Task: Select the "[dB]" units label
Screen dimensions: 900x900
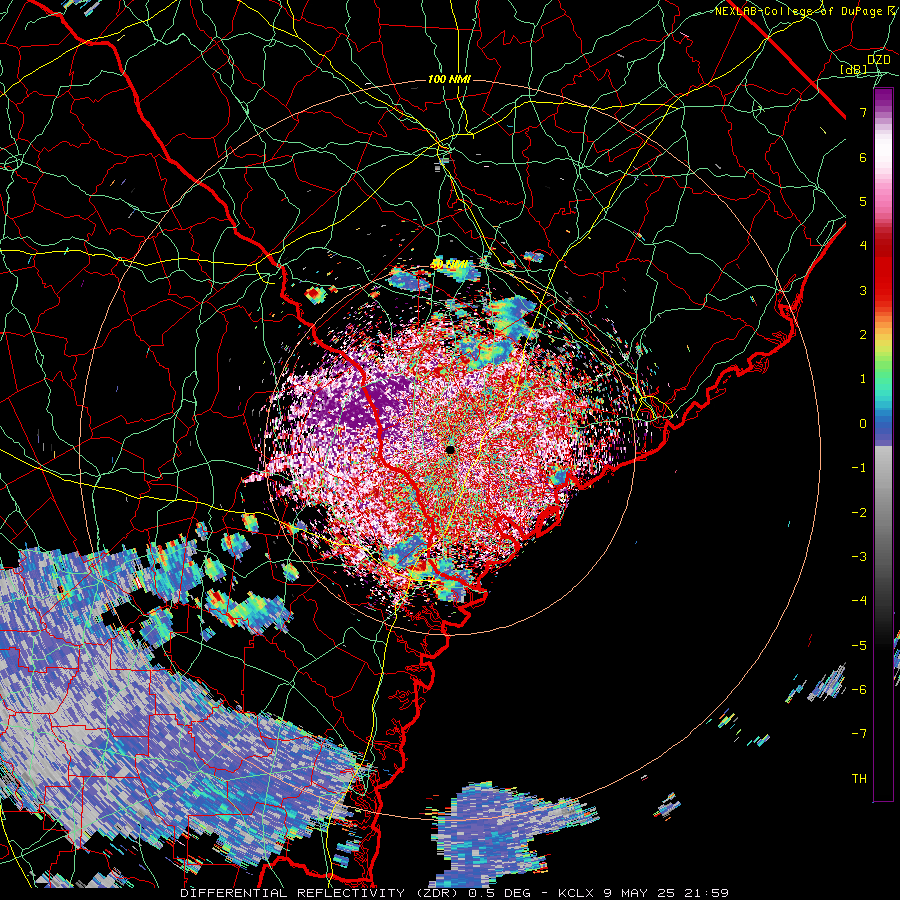Action: 854,70
